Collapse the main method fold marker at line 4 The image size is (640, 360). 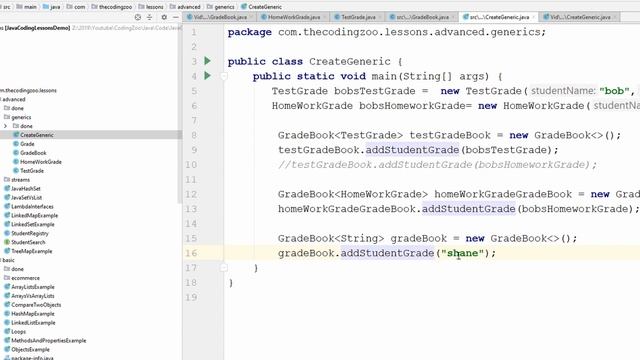[224, 76]
